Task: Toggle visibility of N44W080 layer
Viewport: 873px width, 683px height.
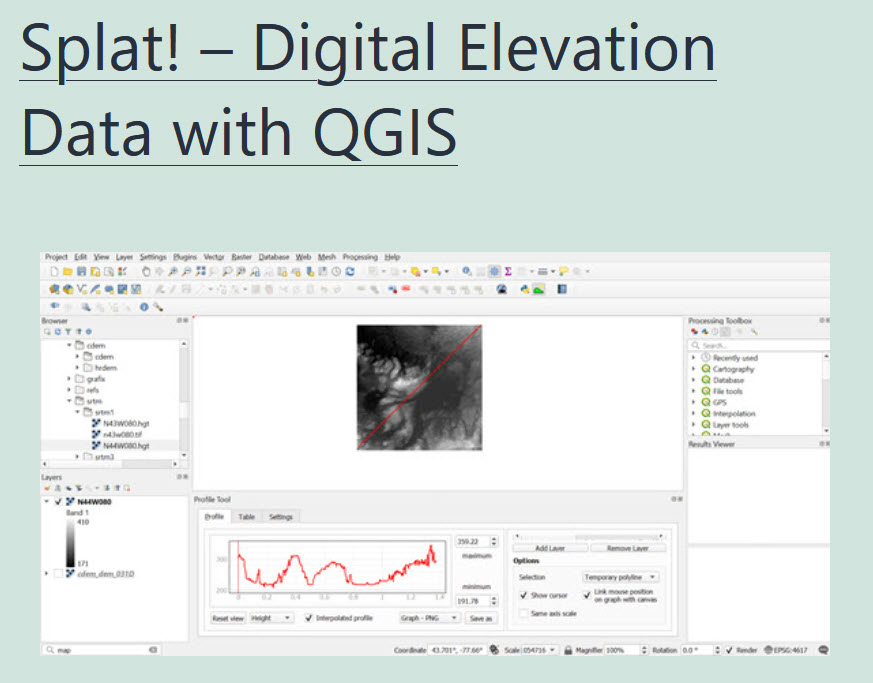Action: click(x=59, y=502)
